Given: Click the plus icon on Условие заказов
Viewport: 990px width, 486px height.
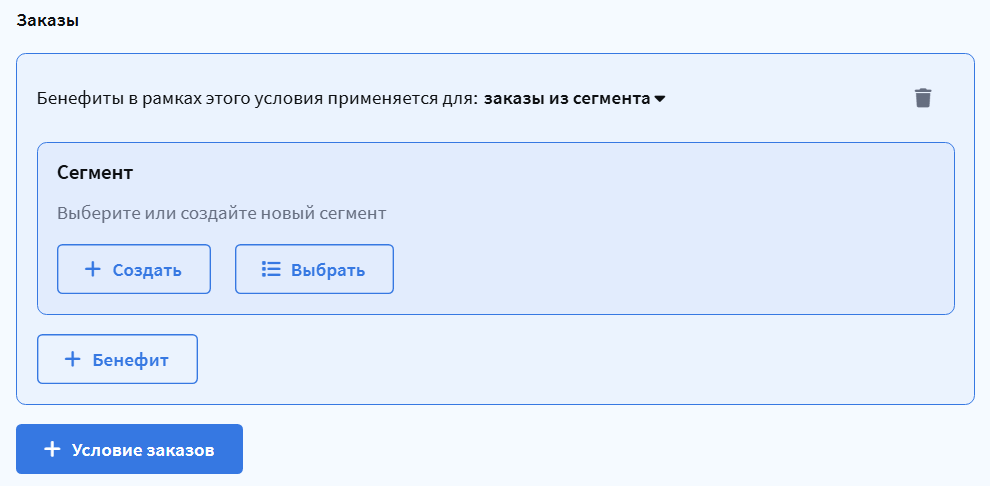Looking at the screenshot, I should [52, 449].
